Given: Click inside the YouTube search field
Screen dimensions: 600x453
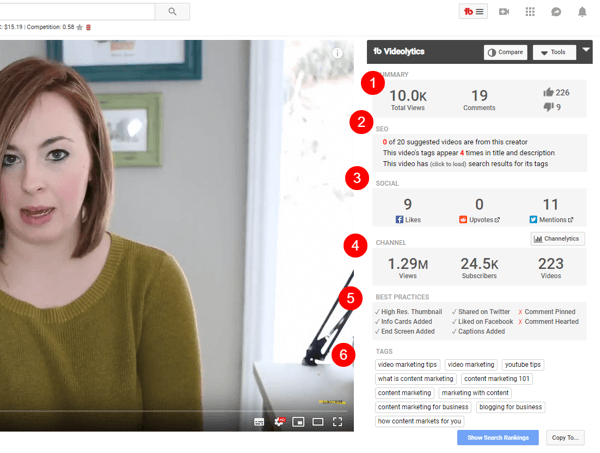Looking at the screenshot, I should click(x=75, y=12).
